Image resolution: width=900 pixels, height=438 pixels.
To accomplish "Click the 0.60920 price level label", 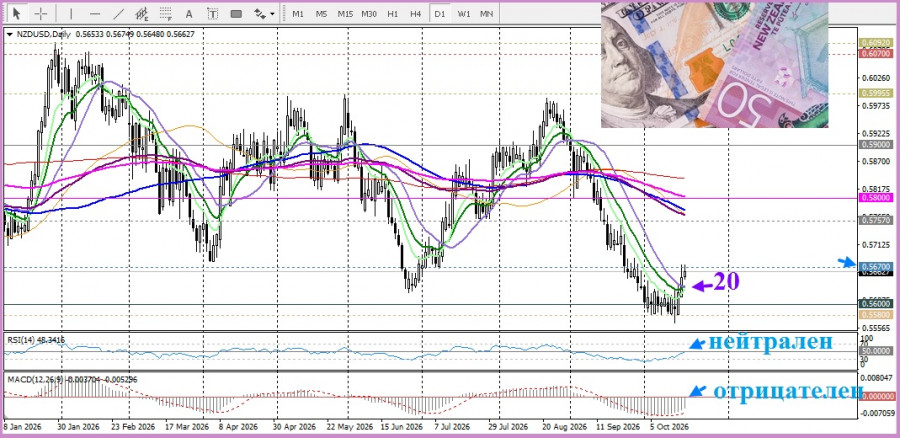I will [x=875, y=43].
